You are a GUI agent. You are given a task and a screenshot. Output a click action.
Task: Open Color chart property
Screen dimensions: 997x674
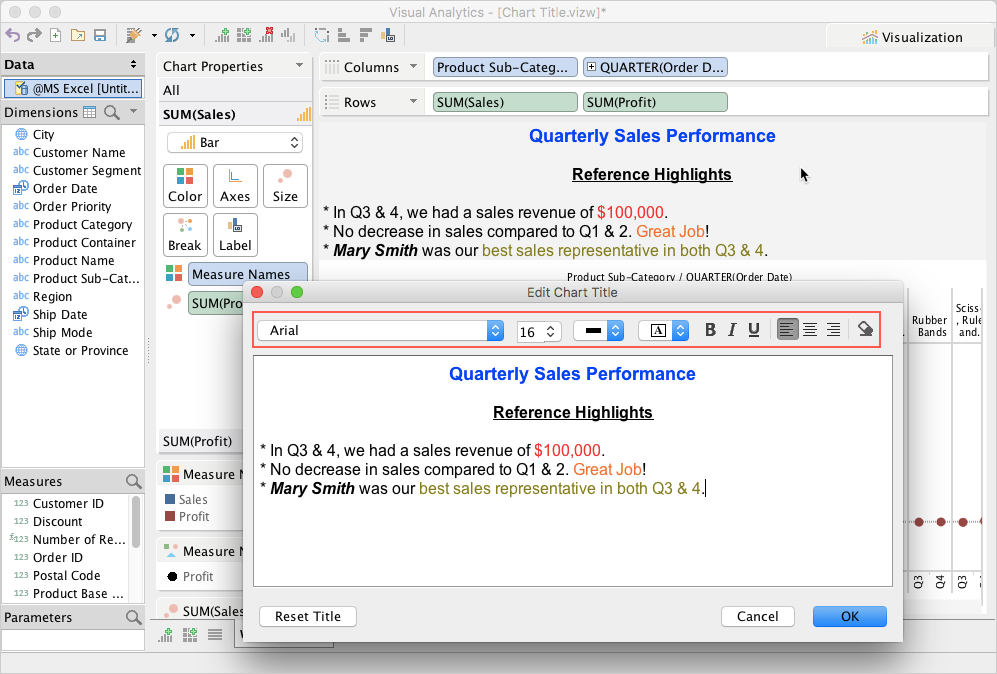coord(185,186)
